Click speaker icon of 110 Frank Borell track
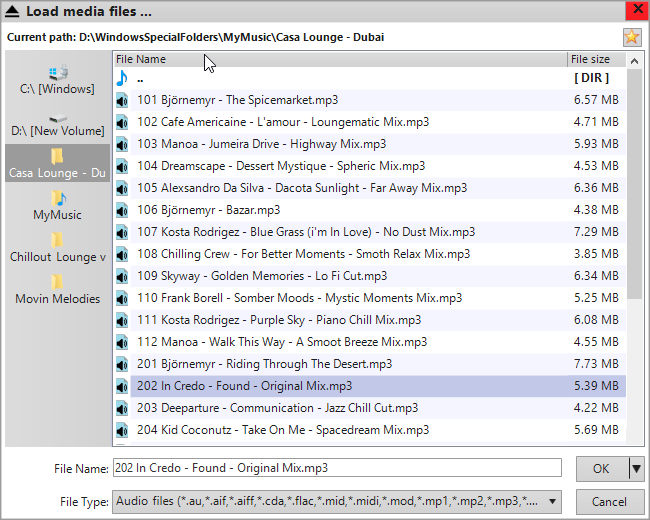The height and width of the screenshot is (520, 650). click(122, 298)
